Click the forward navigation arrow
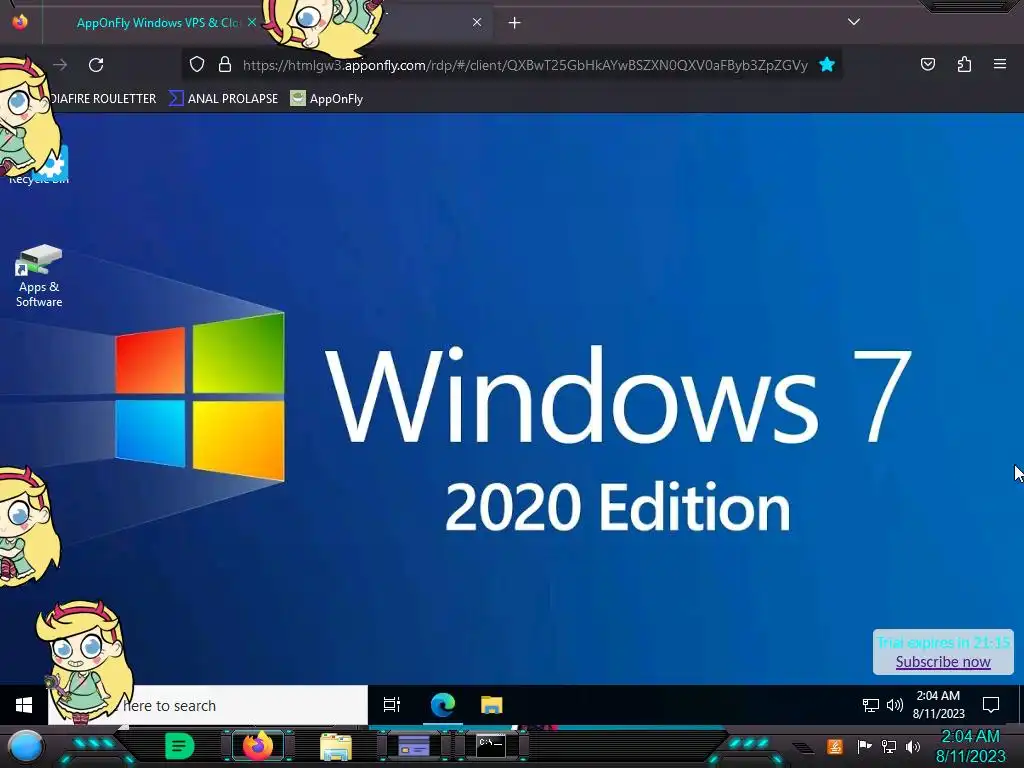Viewport: 1024px width, 768px height. (x=60, y=65)
